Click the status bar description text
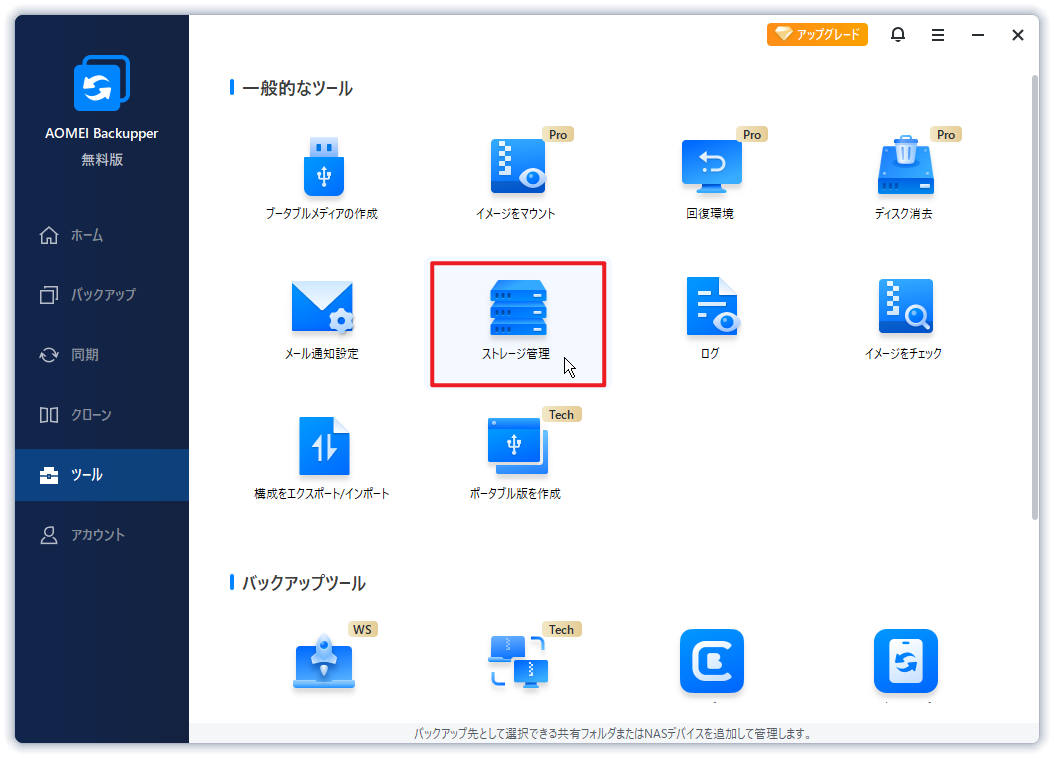The width and height of the screenshot is (1054, 758). tap(613, 734)
